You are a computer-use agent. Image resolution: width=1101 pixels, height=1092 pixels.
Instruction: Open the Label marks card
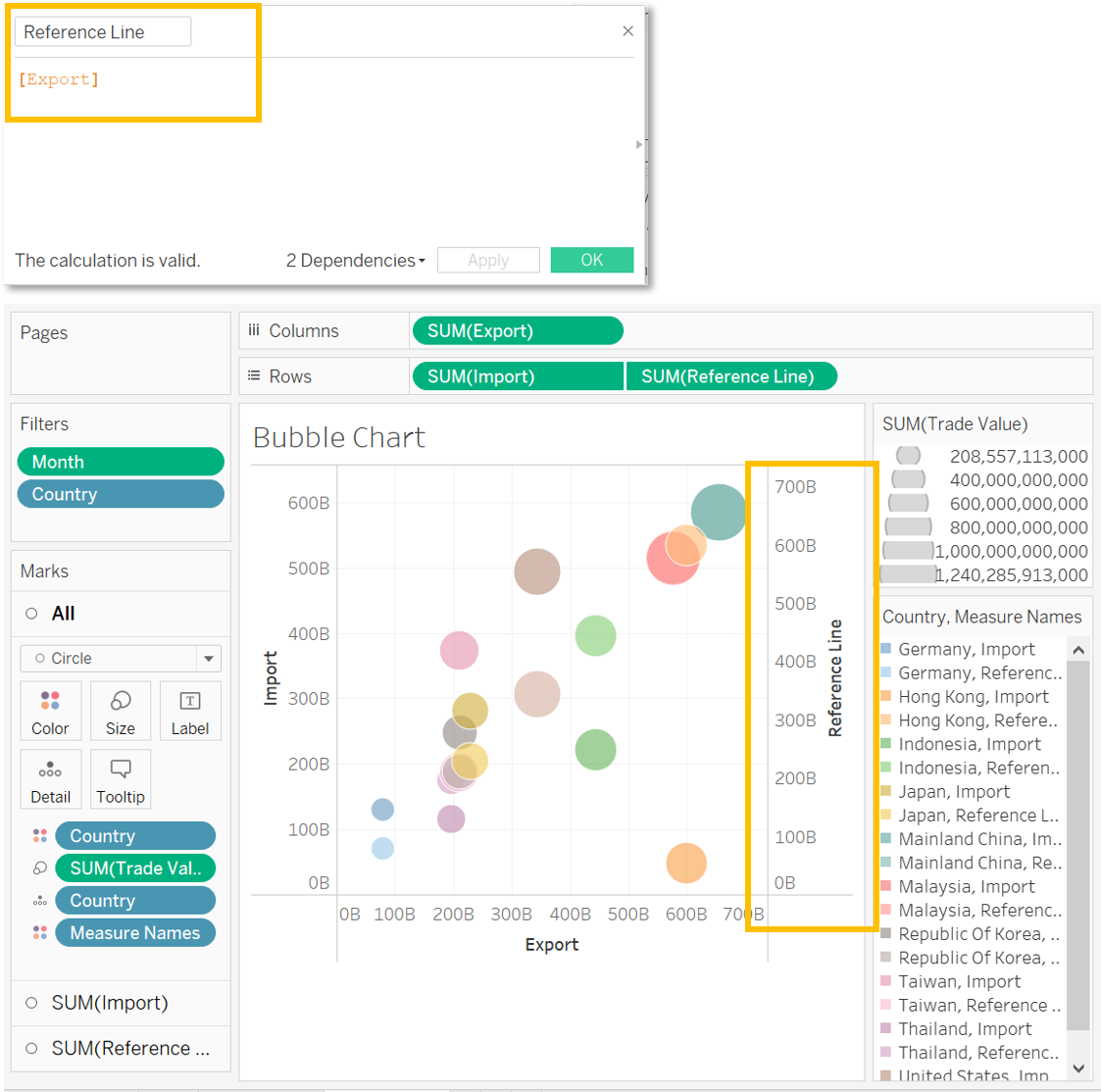tap(189, 711)
